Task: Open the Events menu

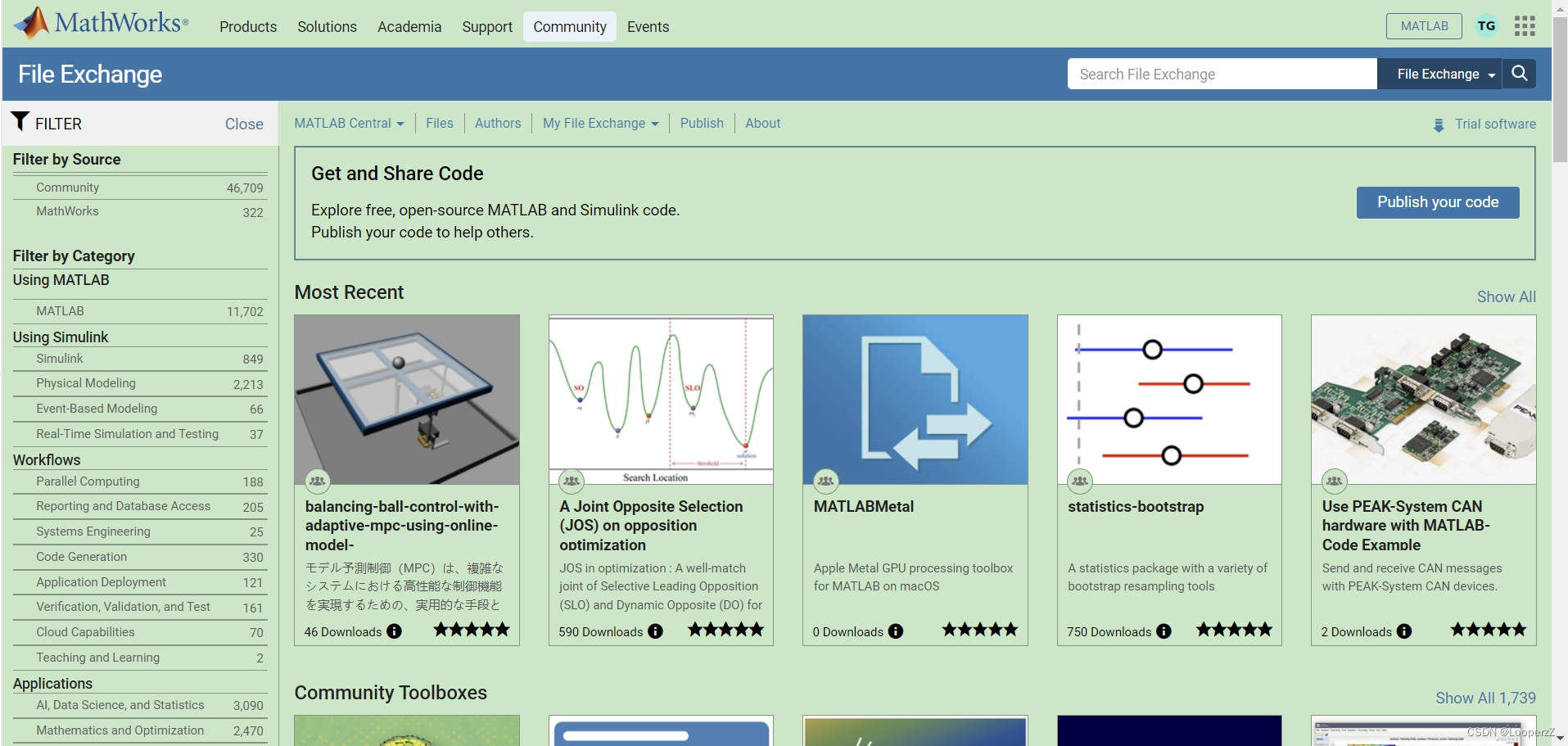Action: (648, 27)
